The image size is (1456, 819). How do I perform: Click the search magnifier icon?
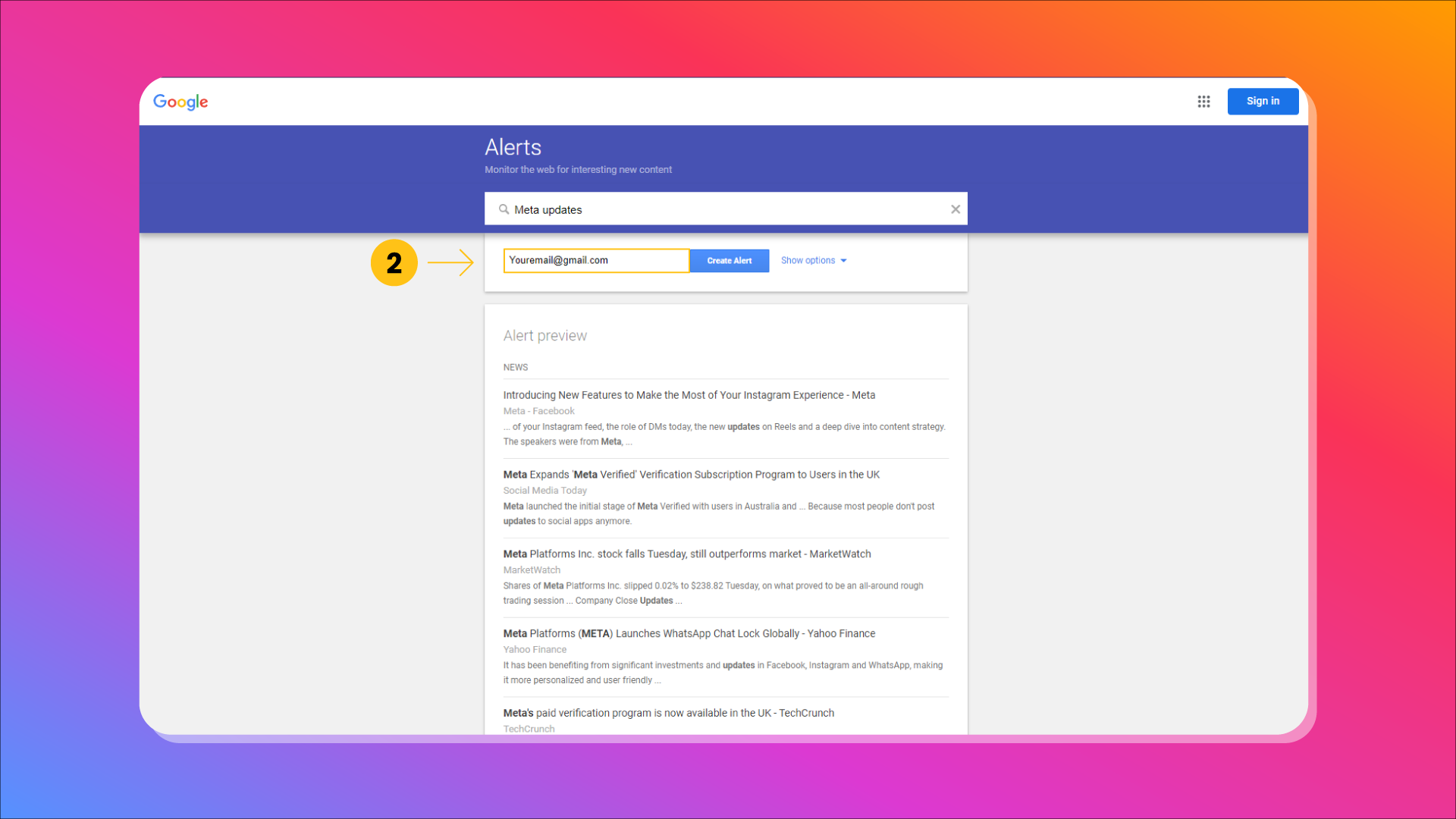coord(504,209)
